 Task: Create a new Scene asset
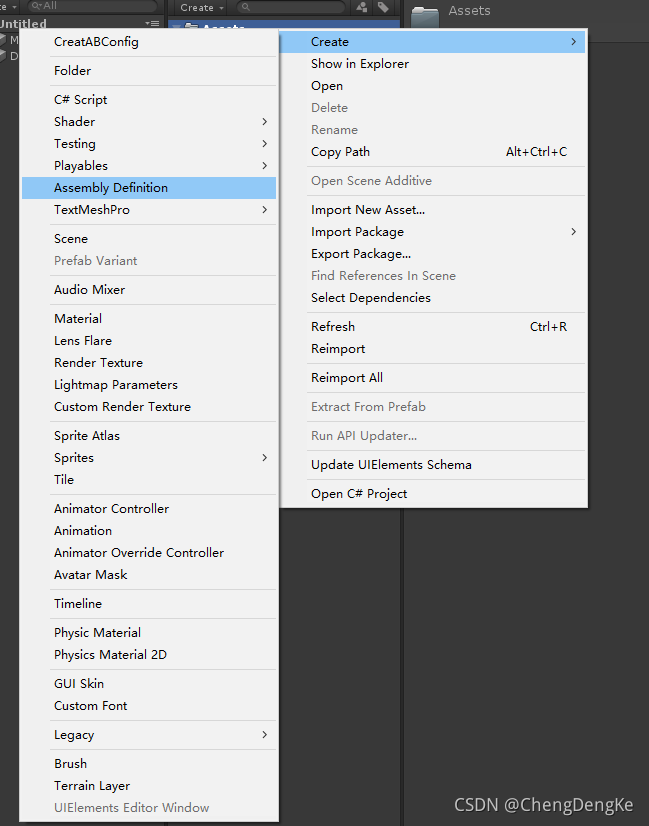click(x=149, y=239)
